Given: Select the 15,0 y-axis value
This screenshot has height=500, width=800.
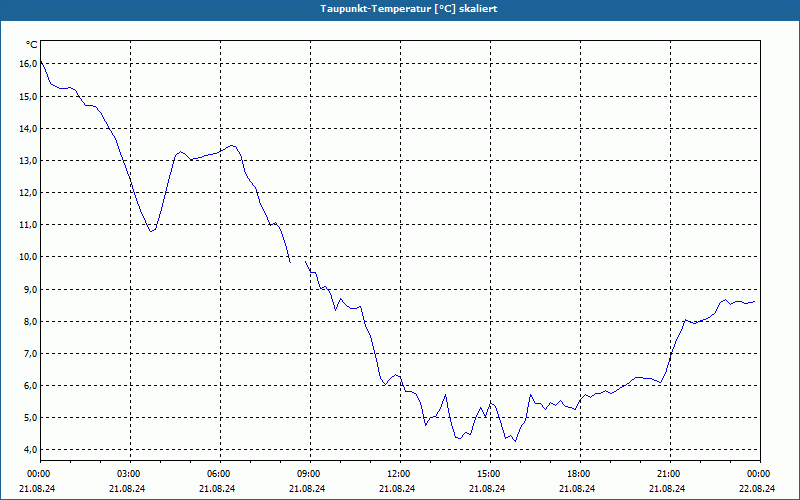Looking at the screenshot, I should [28, 96].
